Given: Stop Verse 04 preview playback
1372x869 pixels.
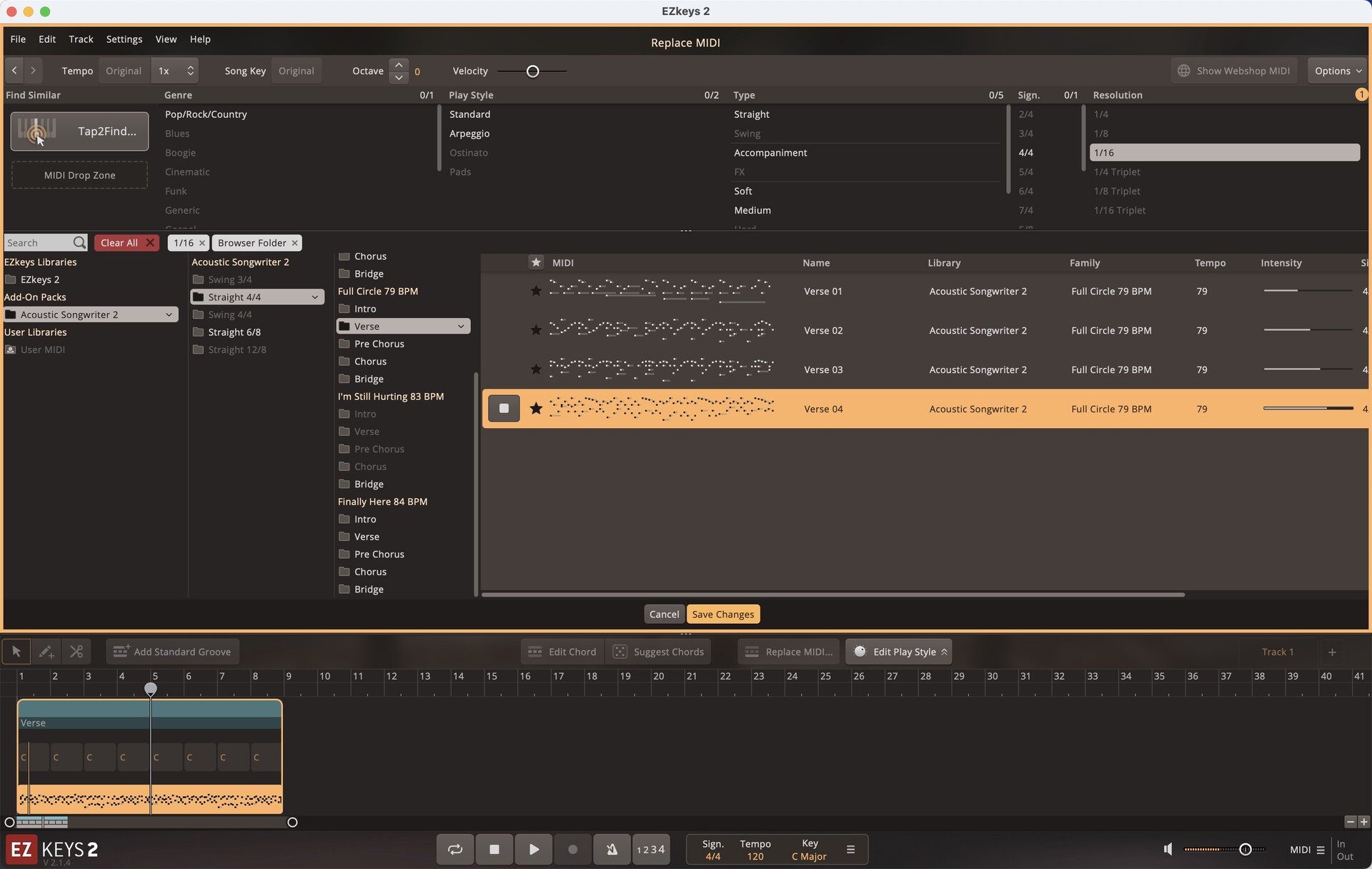Looking at the screenshot, I should click(504, 408).
